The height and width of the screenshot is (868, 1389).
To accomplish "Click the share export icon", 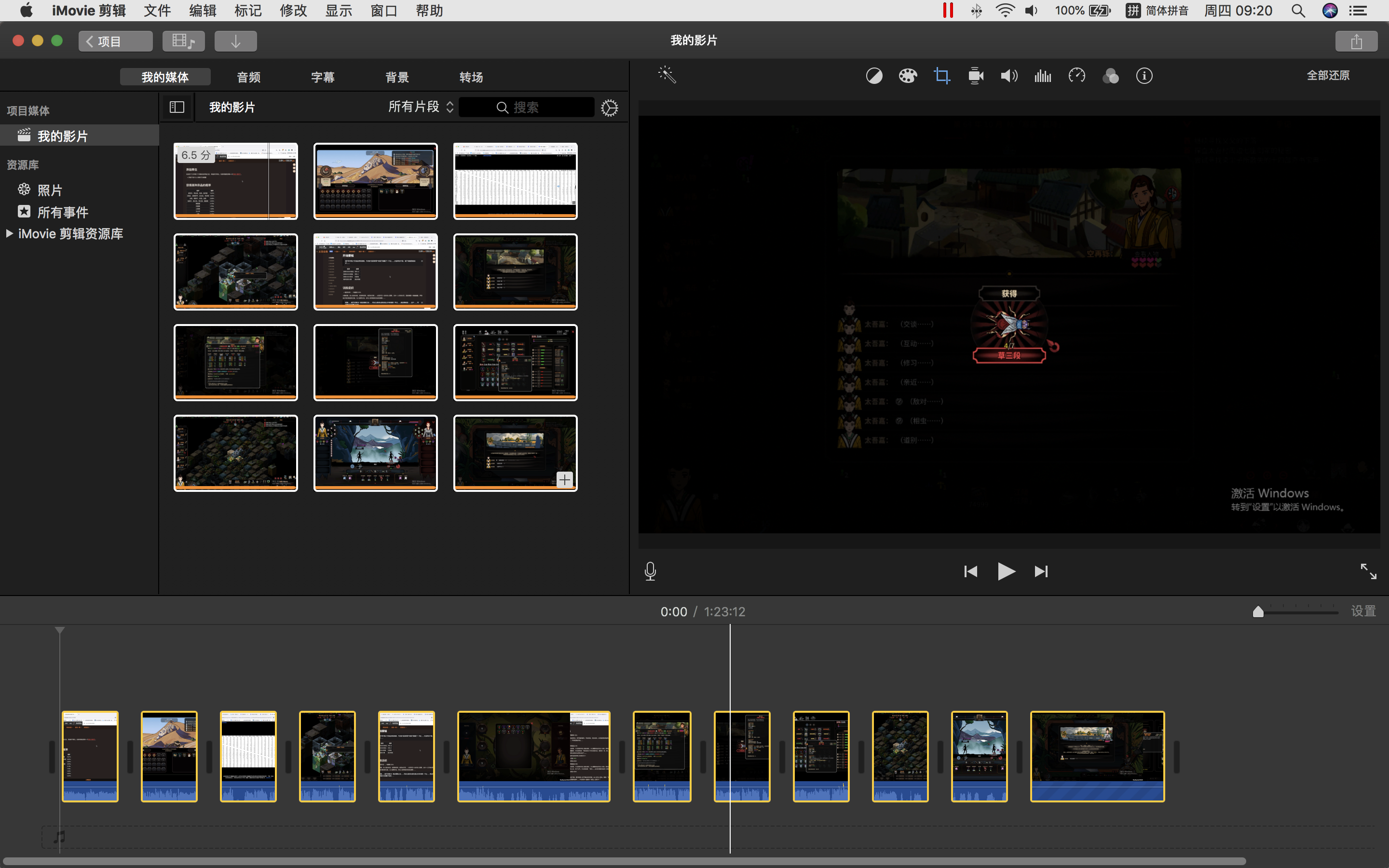I will click(x=1356, y=41).
